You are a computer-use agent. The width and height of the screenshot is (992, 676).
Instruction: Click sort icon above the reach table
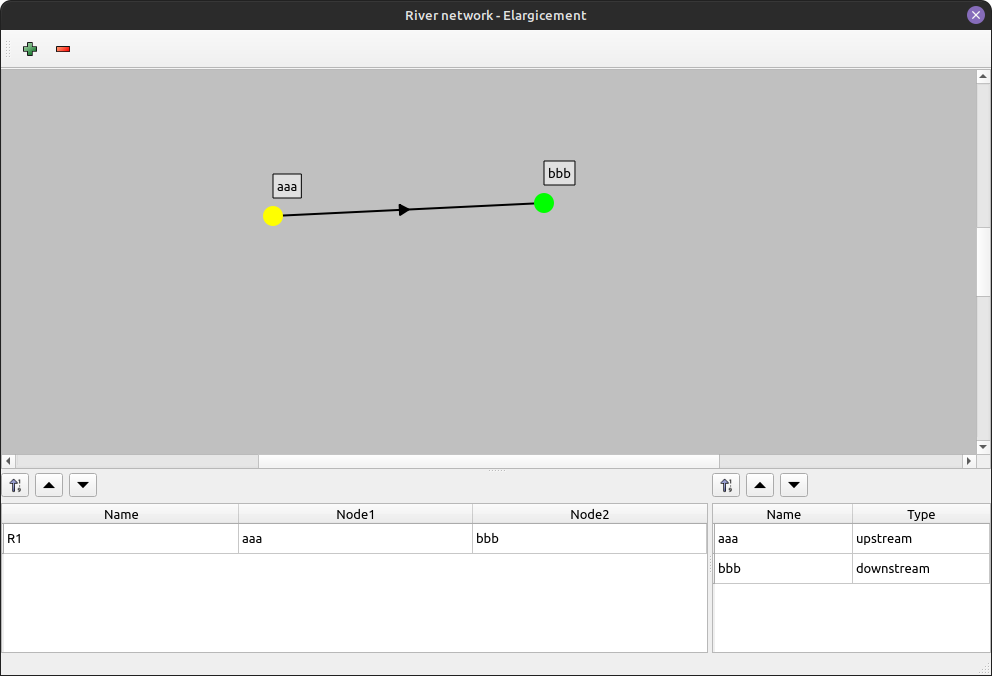coord(16,485)
